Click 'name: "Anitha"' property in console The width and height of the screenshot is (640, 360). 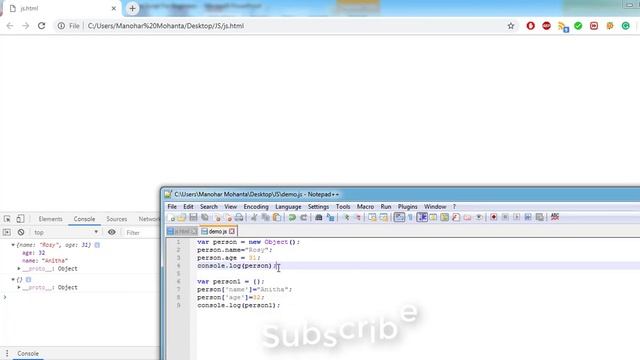click(45, 260)
